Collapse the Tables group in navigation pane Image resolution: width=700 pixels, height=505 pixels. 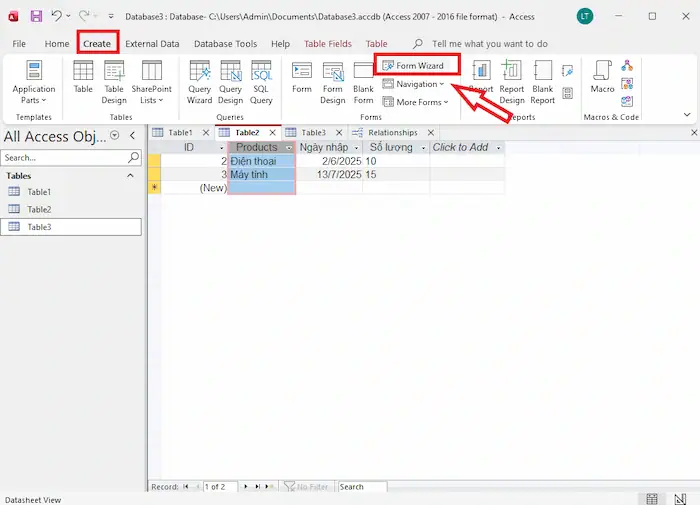coord(130,175)
